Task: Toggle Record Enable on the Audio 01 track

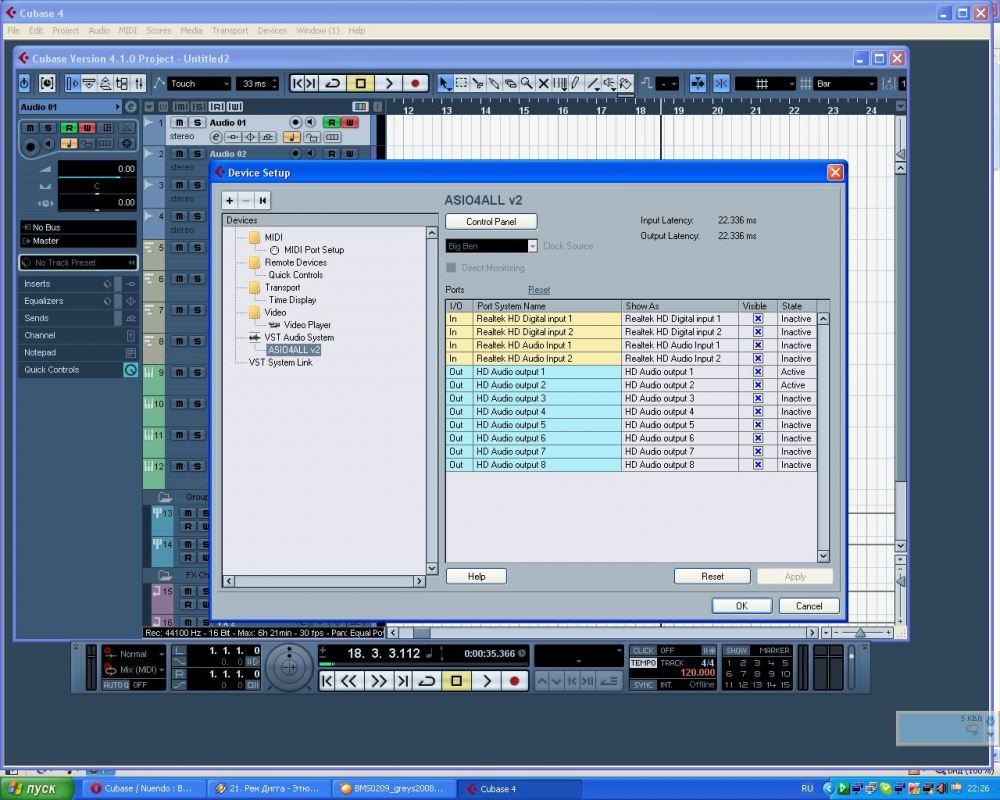Action: tap(295, 122)
